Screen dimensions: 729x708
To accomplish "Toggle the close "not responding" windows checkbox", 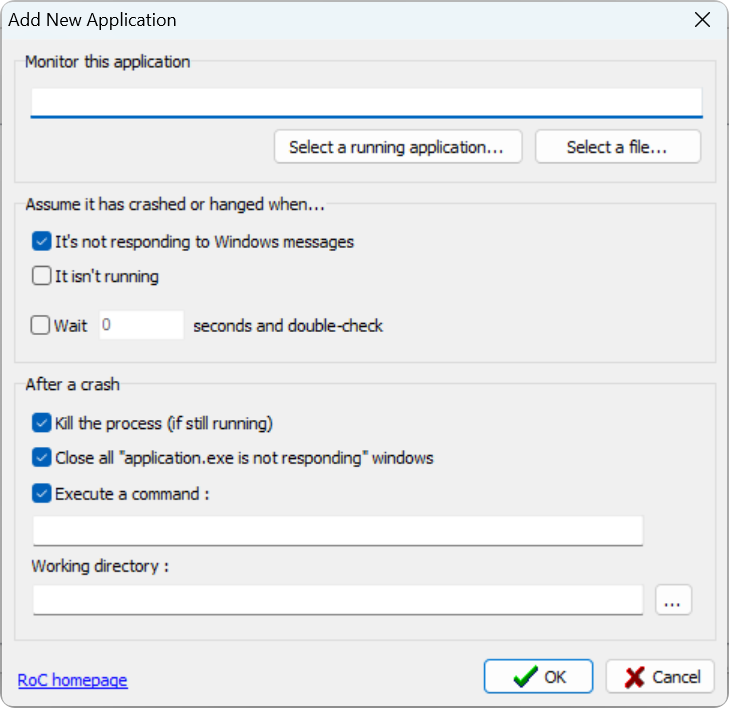I will click(42, 458).
